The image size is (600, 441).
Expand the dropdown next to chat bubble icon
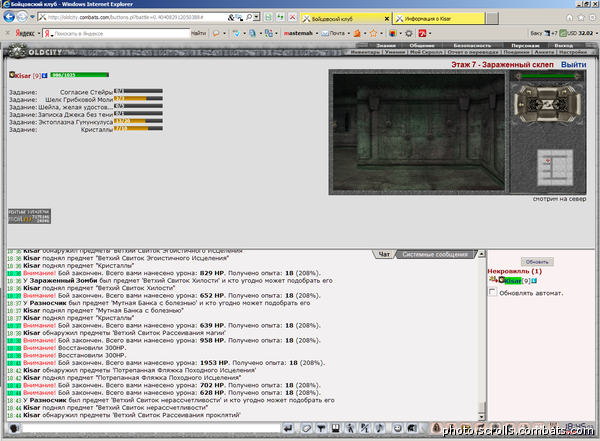224,33
